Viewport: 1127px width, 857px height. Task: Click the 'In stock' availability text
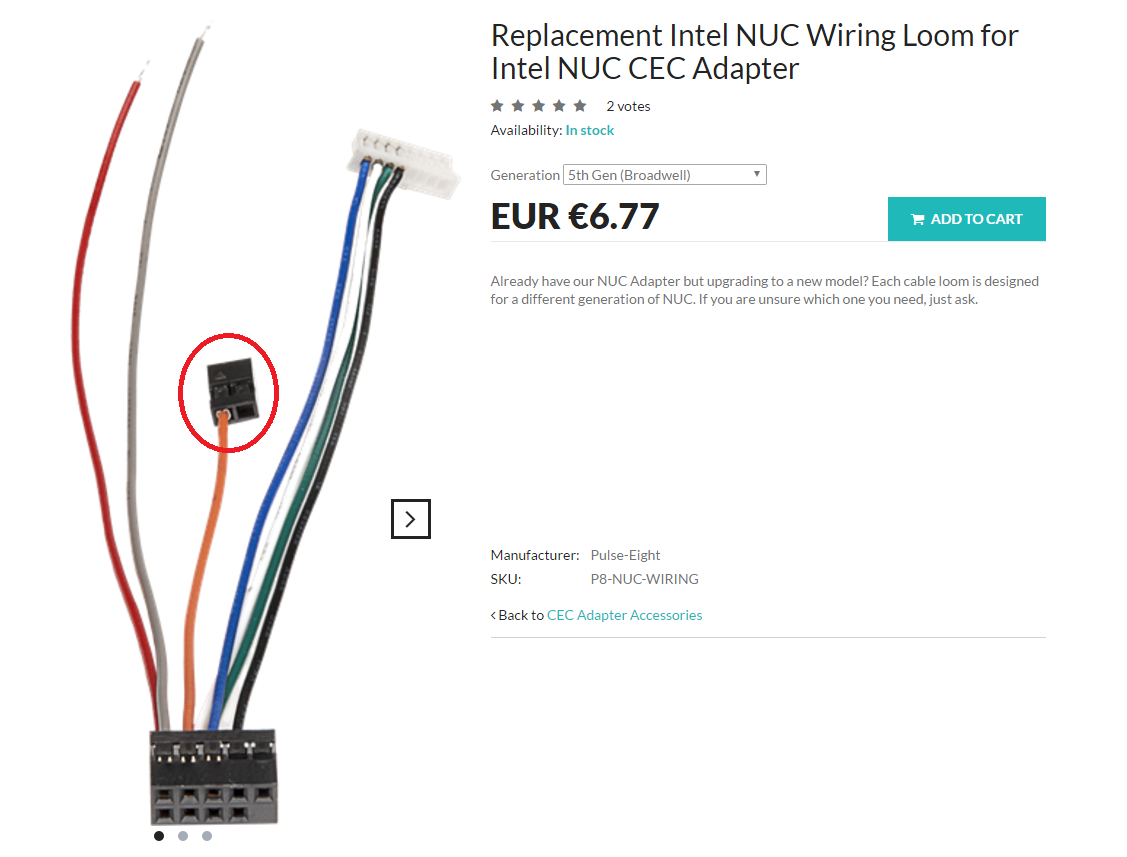tap(590, 130)
